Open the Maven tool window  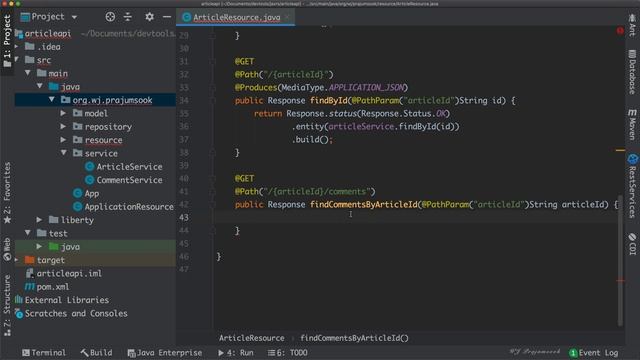[632, 124]
